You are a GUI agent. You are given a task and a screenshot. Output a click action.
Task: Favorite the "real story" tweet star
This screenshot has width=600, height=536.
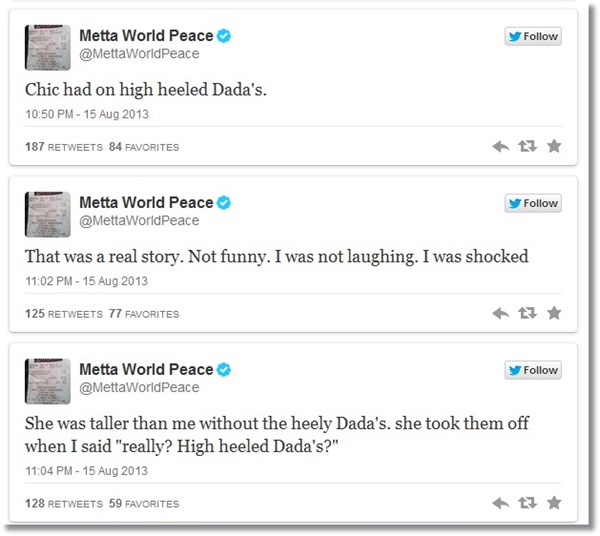[x=554, y=313]
